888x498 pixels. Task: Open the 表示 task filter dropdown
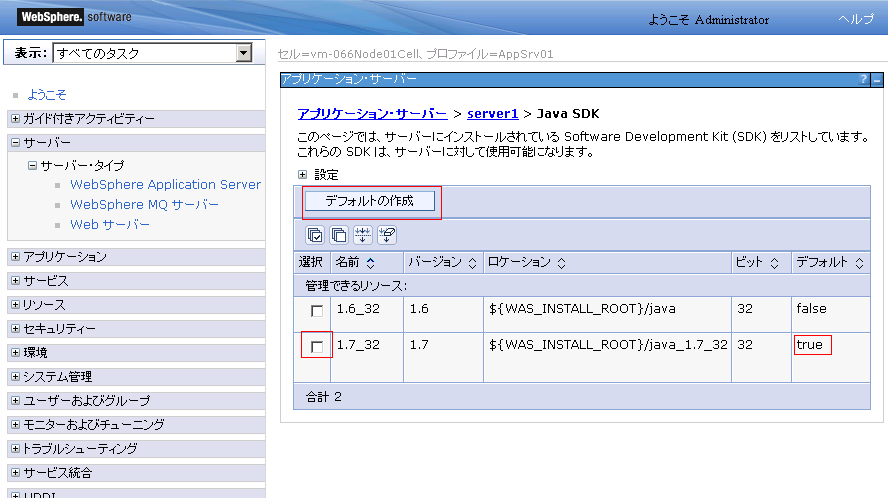tap(244, 53)
